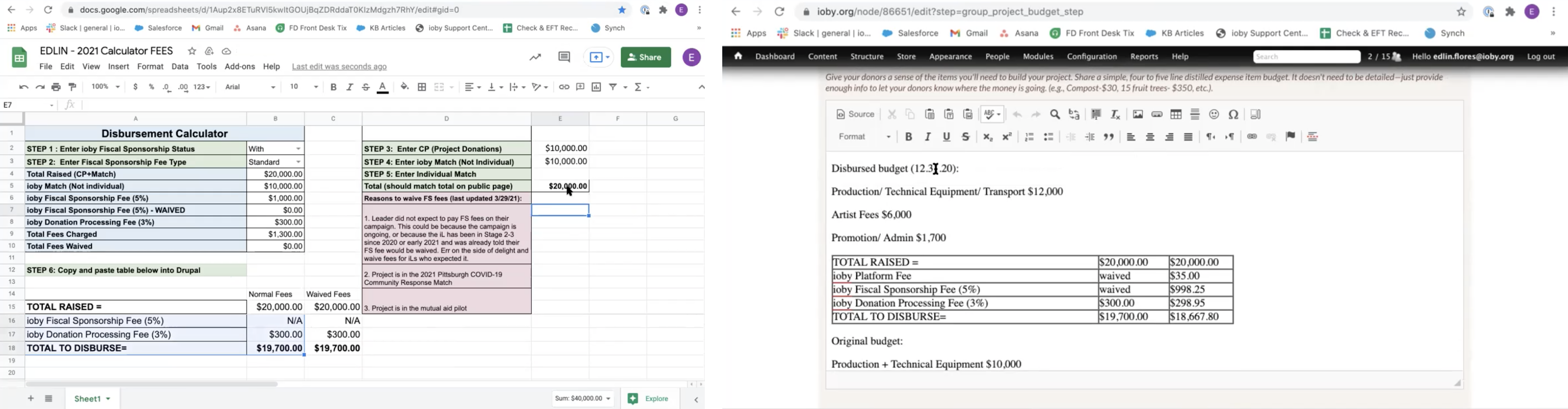Open the Reports admin menu link
The image size is (1568, 409).
(x=1145, y=57)
